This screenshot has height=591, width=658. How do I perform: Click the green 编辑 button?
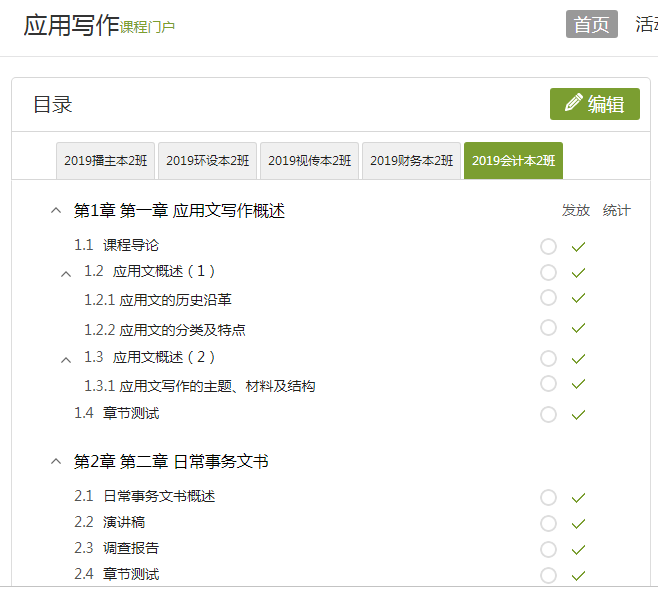(595, 104)
